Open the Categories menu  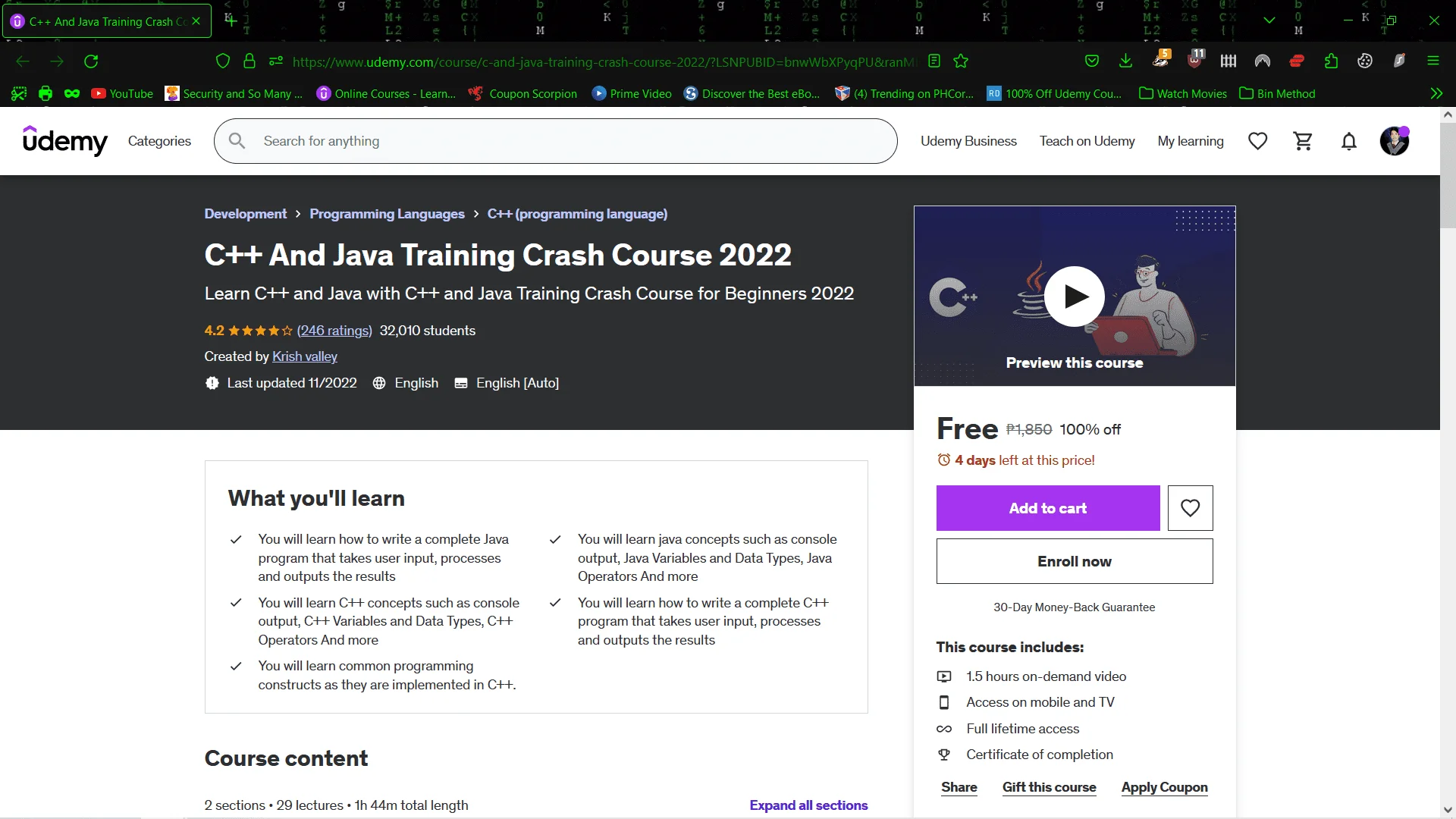[x=159, y=141]
